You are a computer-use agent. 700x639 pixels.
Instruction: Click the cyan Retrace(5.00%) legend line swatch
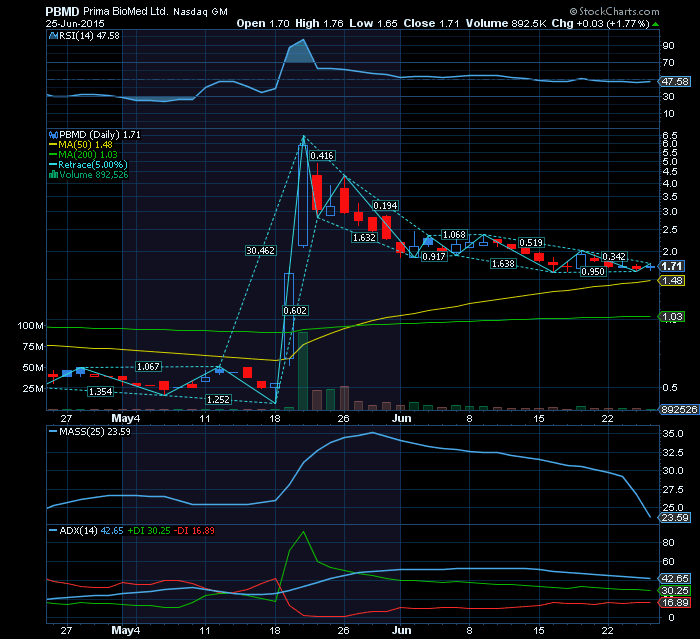(53, 165)
